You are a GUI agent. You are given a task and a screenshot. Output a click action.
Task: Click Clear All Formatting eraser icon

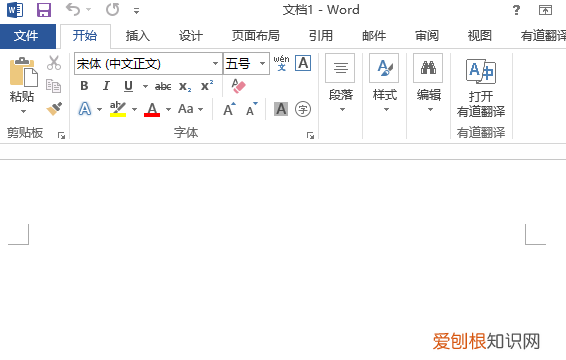tap(238, 86)
